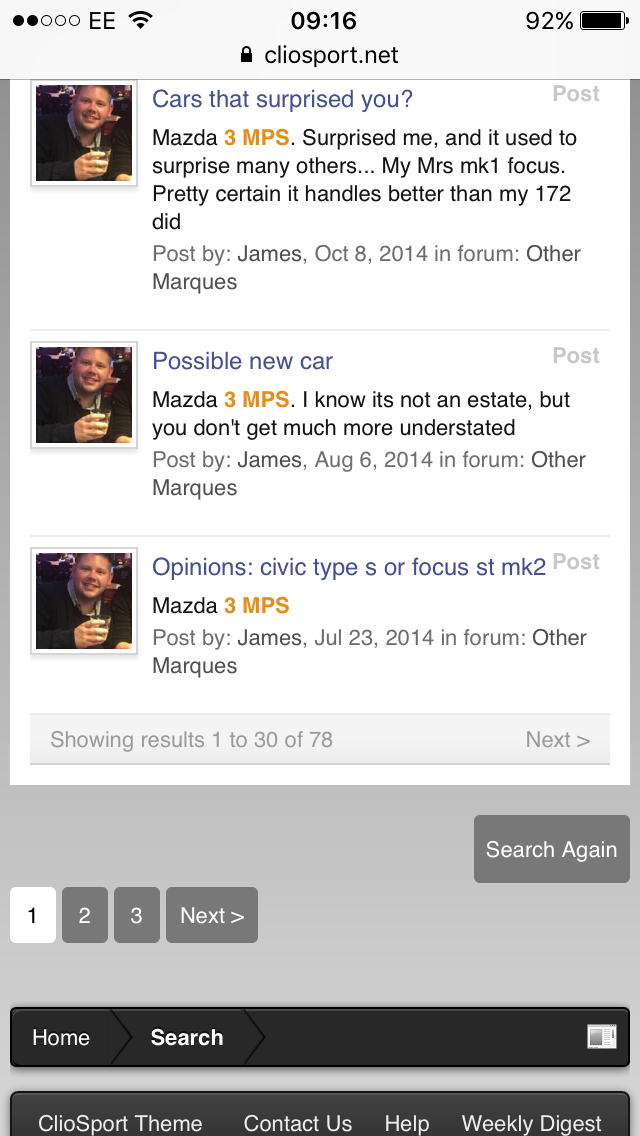640x1136 pixels.
Task: Click the Next > pagination button
Action: tap(212, 915)
